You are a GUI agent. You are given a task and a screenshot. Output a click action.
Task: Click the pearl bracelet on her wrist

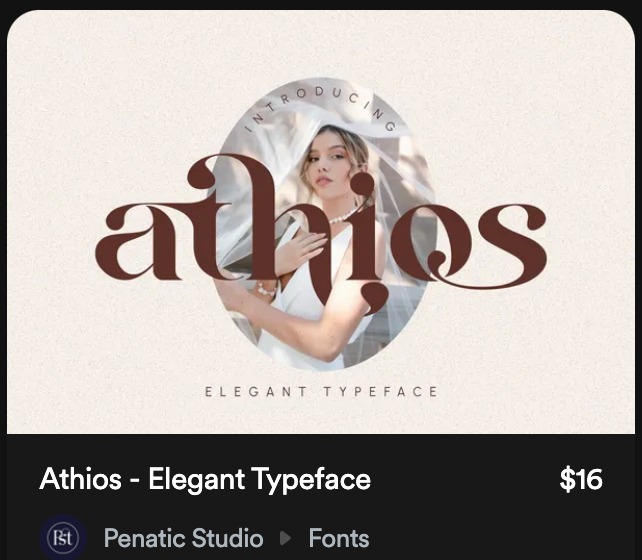point(265,289)
